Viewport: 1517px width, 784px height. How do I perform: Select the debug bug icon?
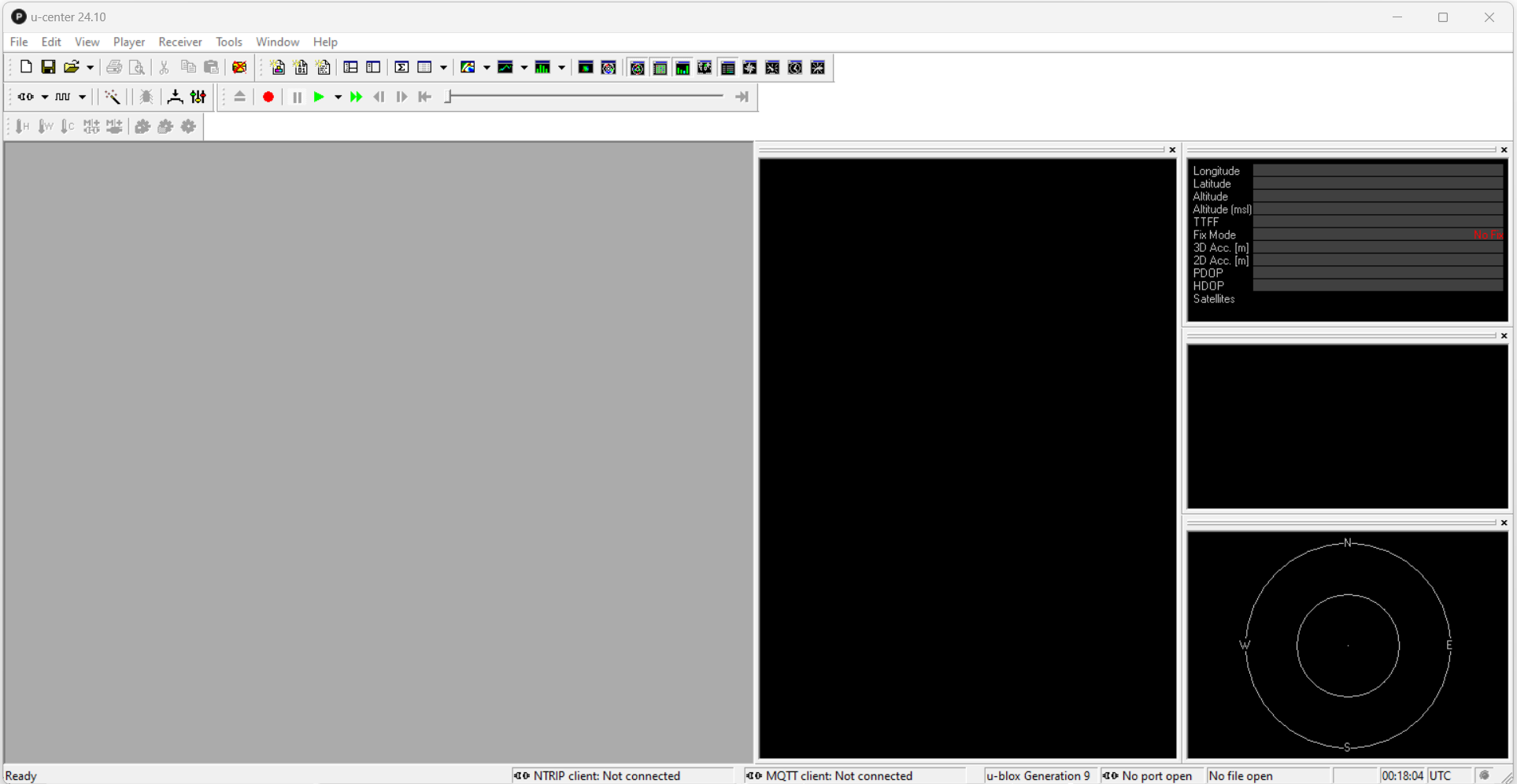146,97
